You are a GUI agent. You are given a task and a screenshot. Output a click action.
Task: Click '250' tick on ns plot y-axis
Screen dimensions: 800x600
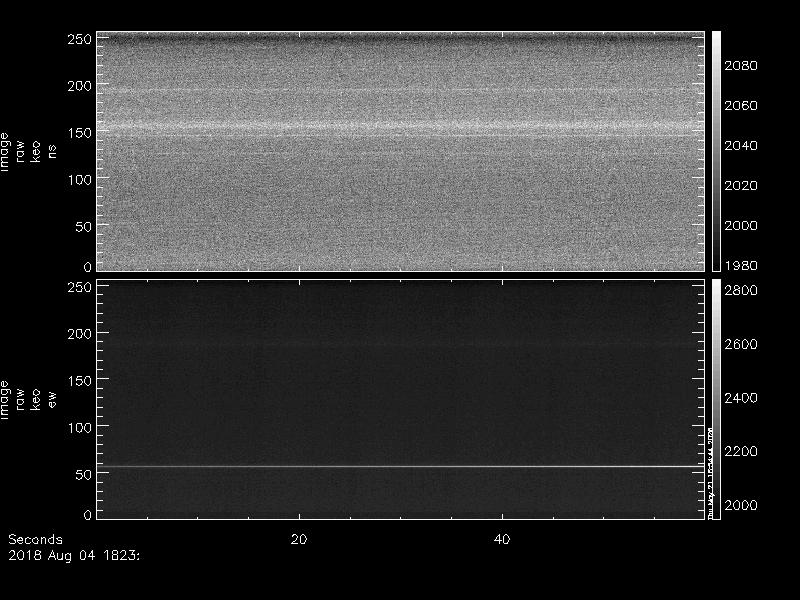pyautogui.click(x=80, y=39)
